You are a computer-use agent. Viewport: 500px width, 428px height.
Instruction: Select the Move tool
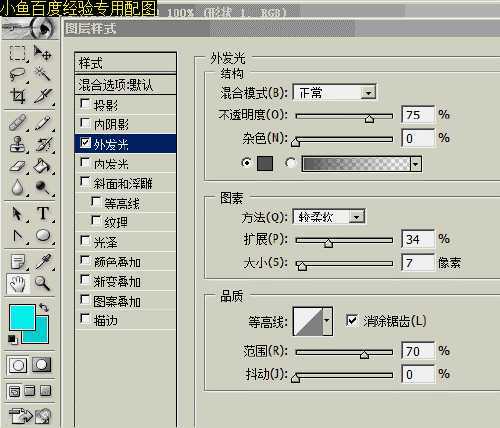(x=42, y=53)
